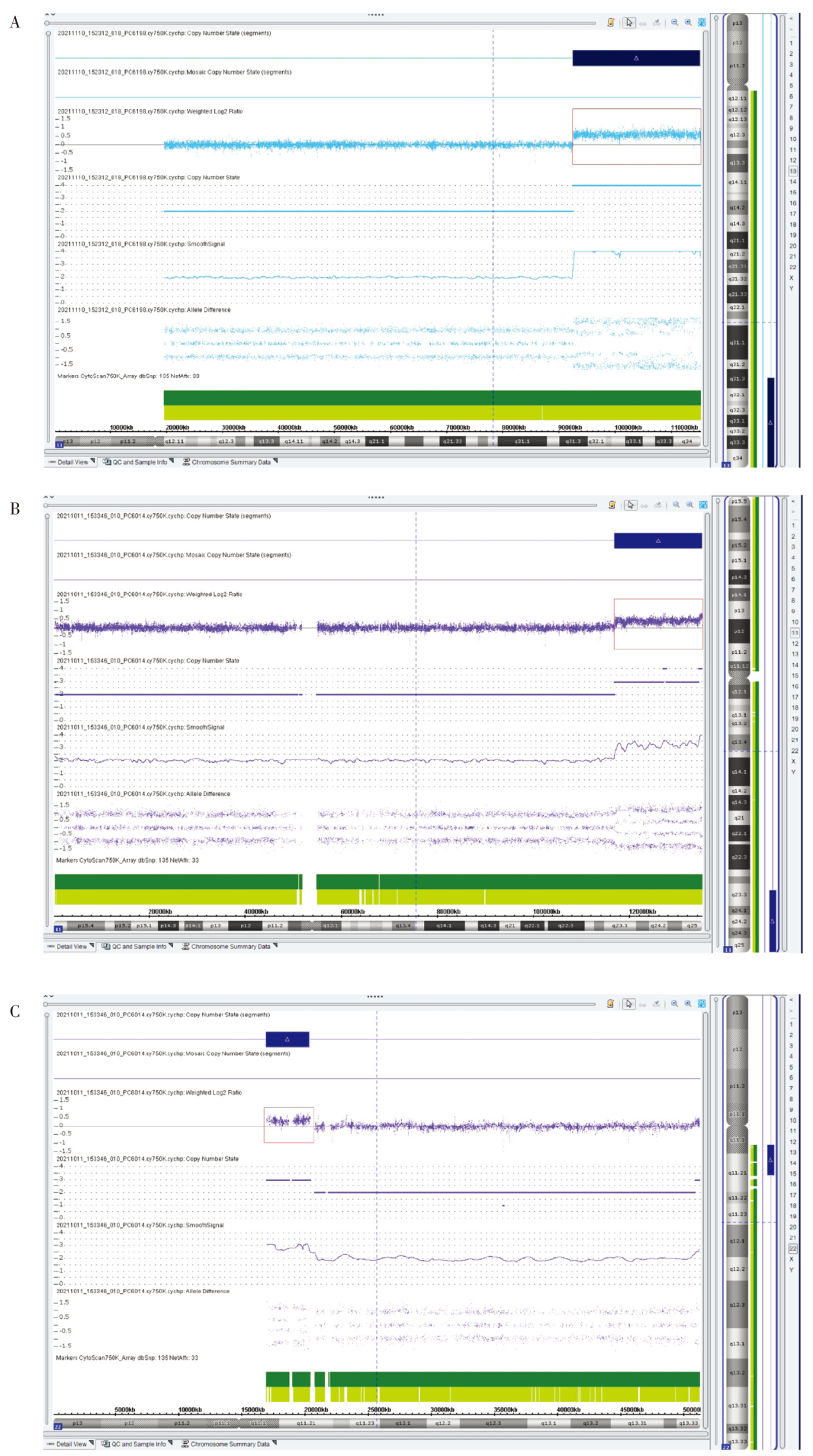Select chromosome 22 in panel B chromosome list
This screenshot has height=1456, width=813.
(x=794, y=750)
